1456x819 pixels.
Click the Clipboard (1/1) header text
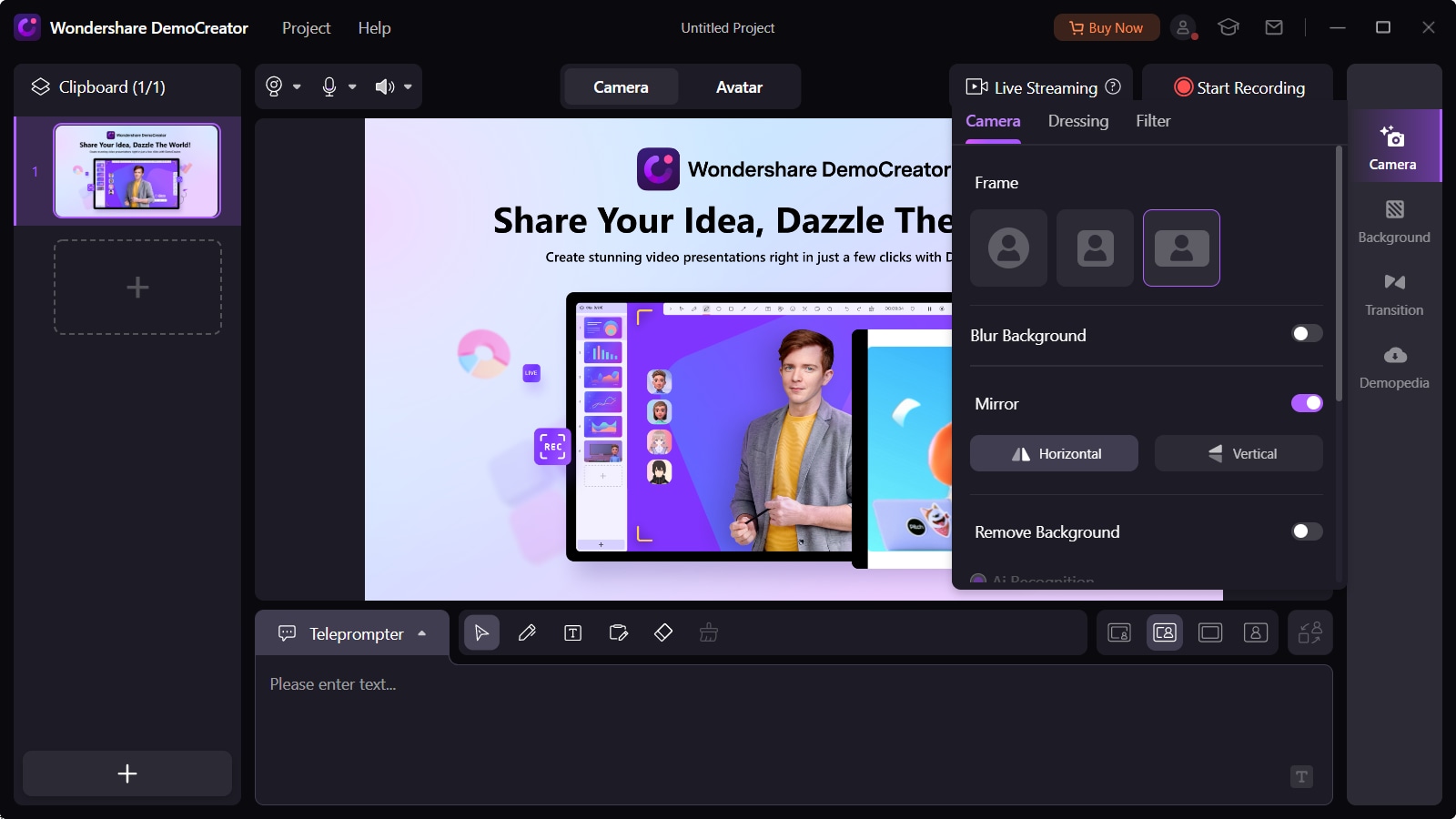[x=112, y=87]
